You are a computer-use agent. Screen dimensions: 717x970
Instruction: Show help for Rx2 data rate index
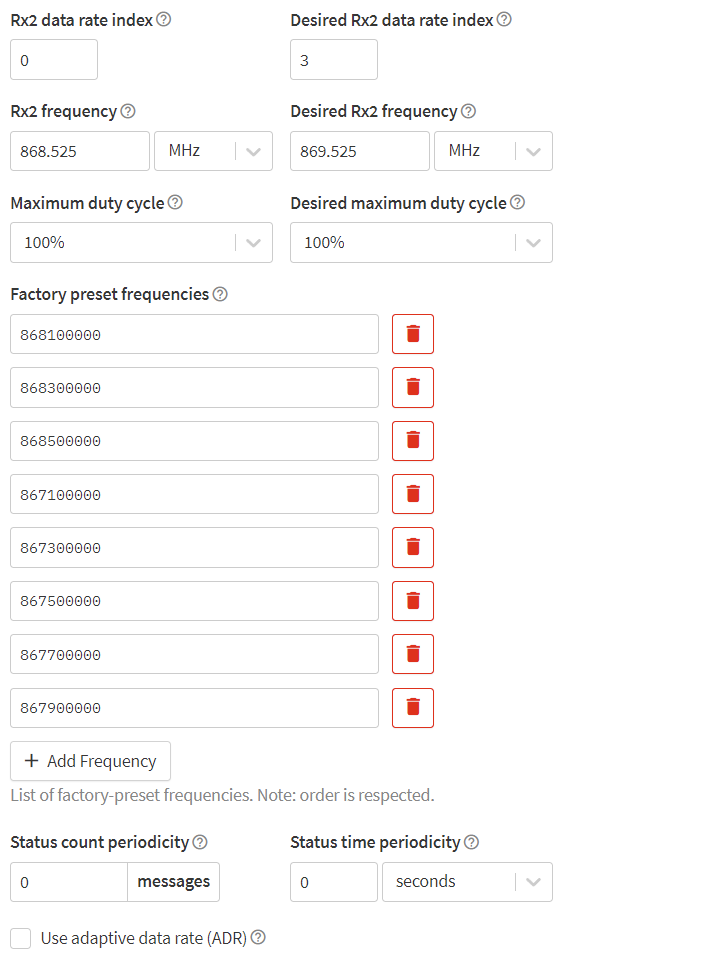point(163,19)
